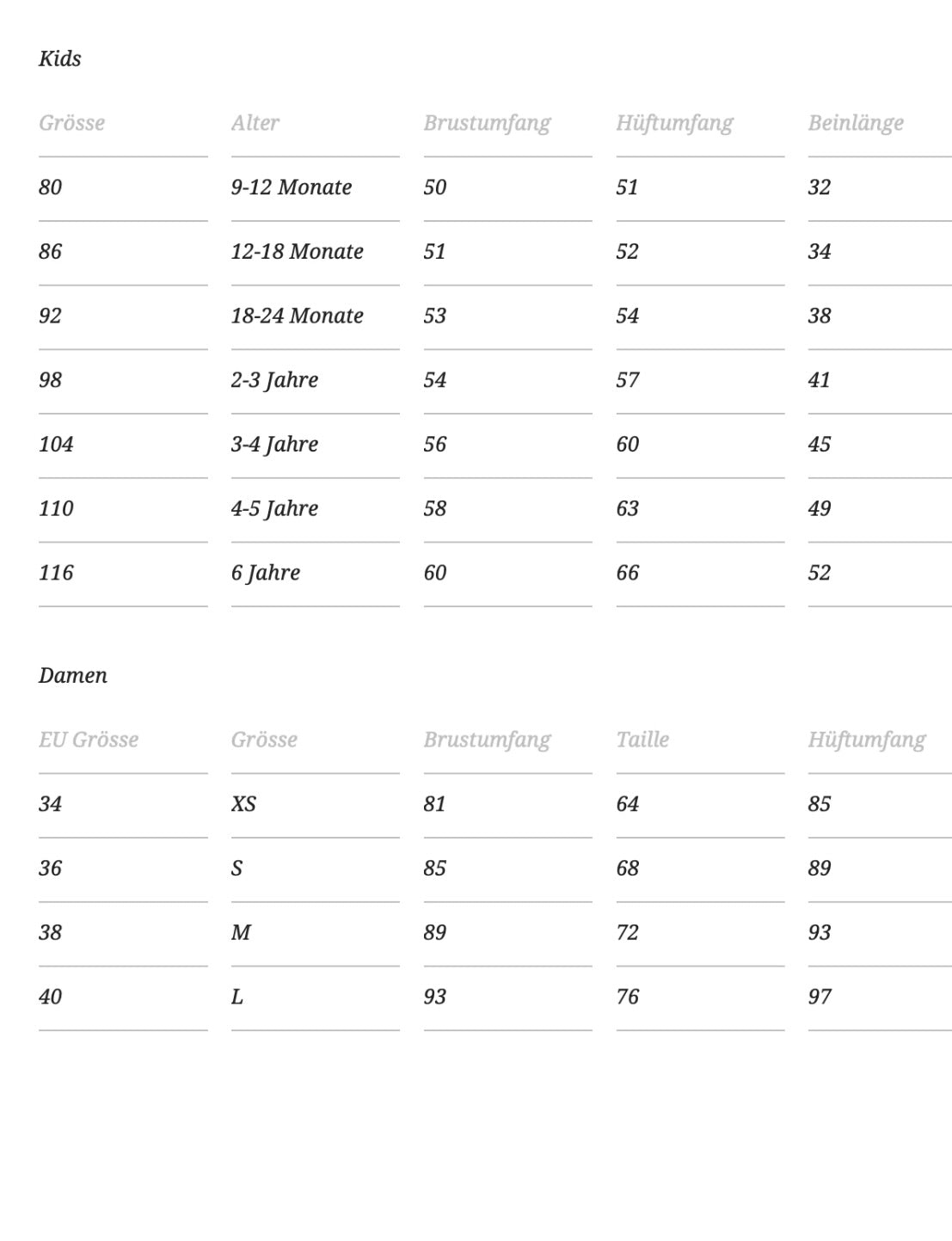Click the 3-4 Jahre age cell
The image size is (952, 1241).
pos(275,445)
